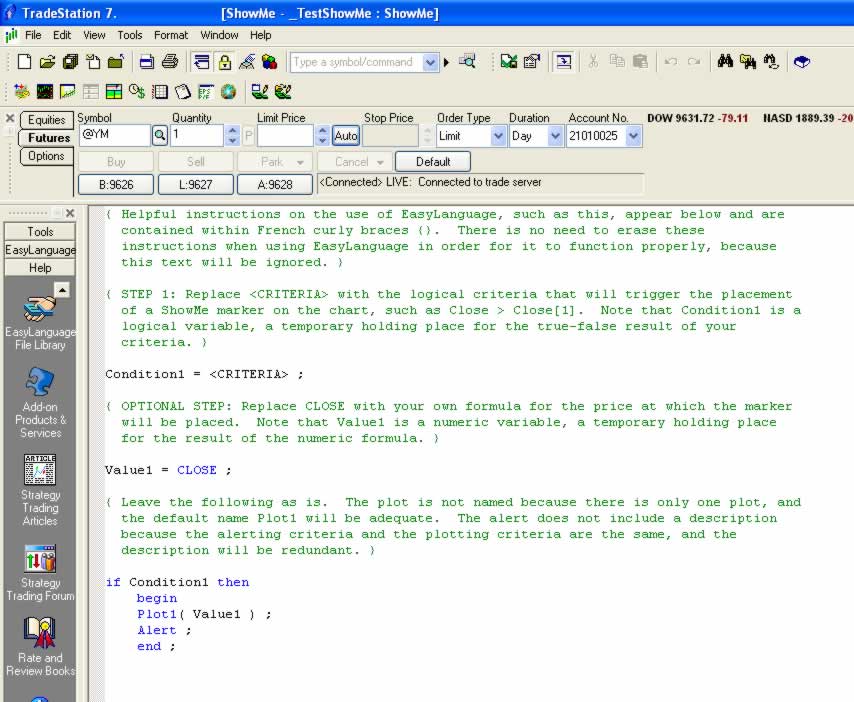Open Rate and Review Books shortcut
Screen dimensions: 854x702
pyautogui.click(x=40, y=647)
